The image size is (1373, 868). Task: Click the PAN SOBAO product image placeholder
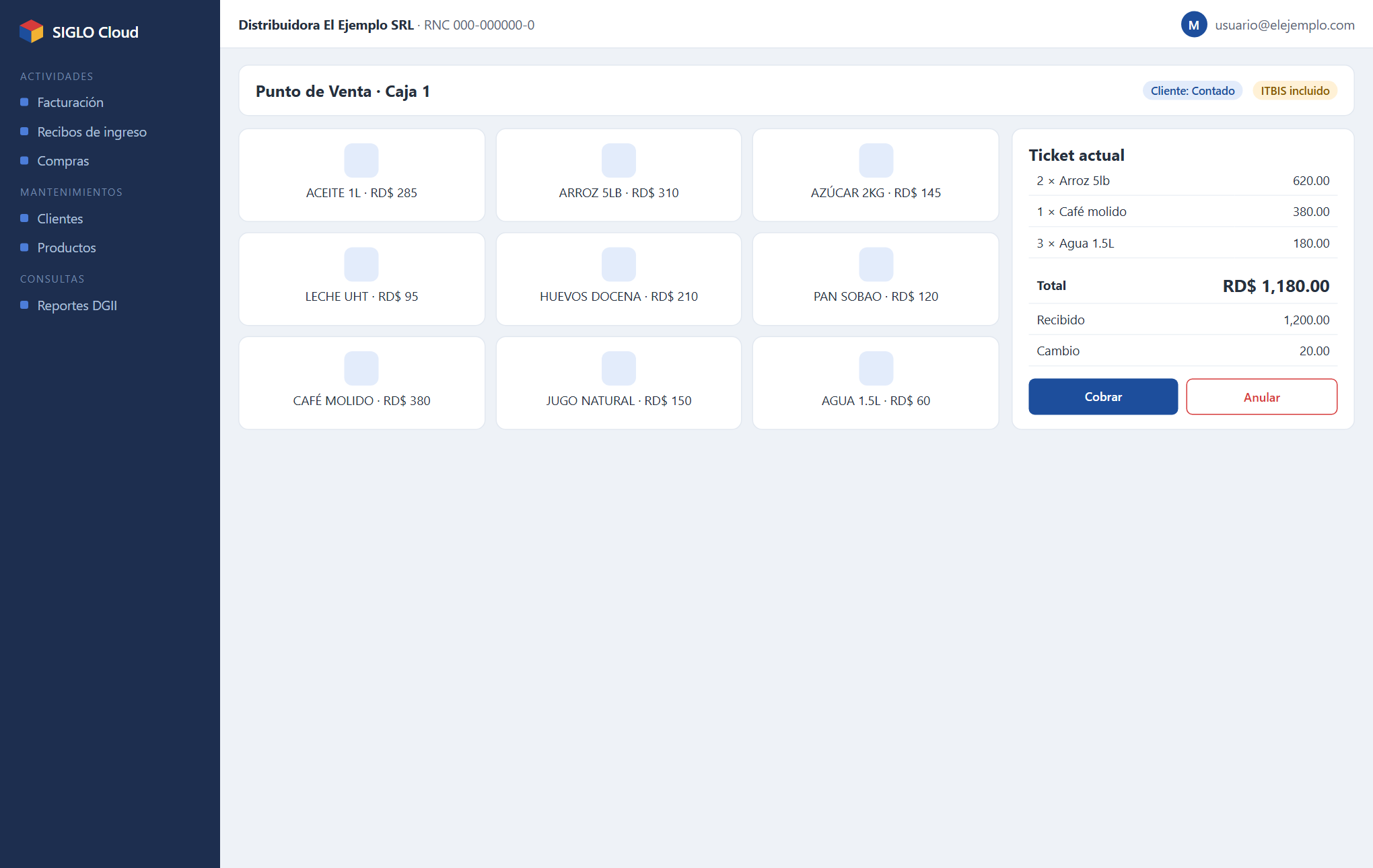(x=876, y=264)
